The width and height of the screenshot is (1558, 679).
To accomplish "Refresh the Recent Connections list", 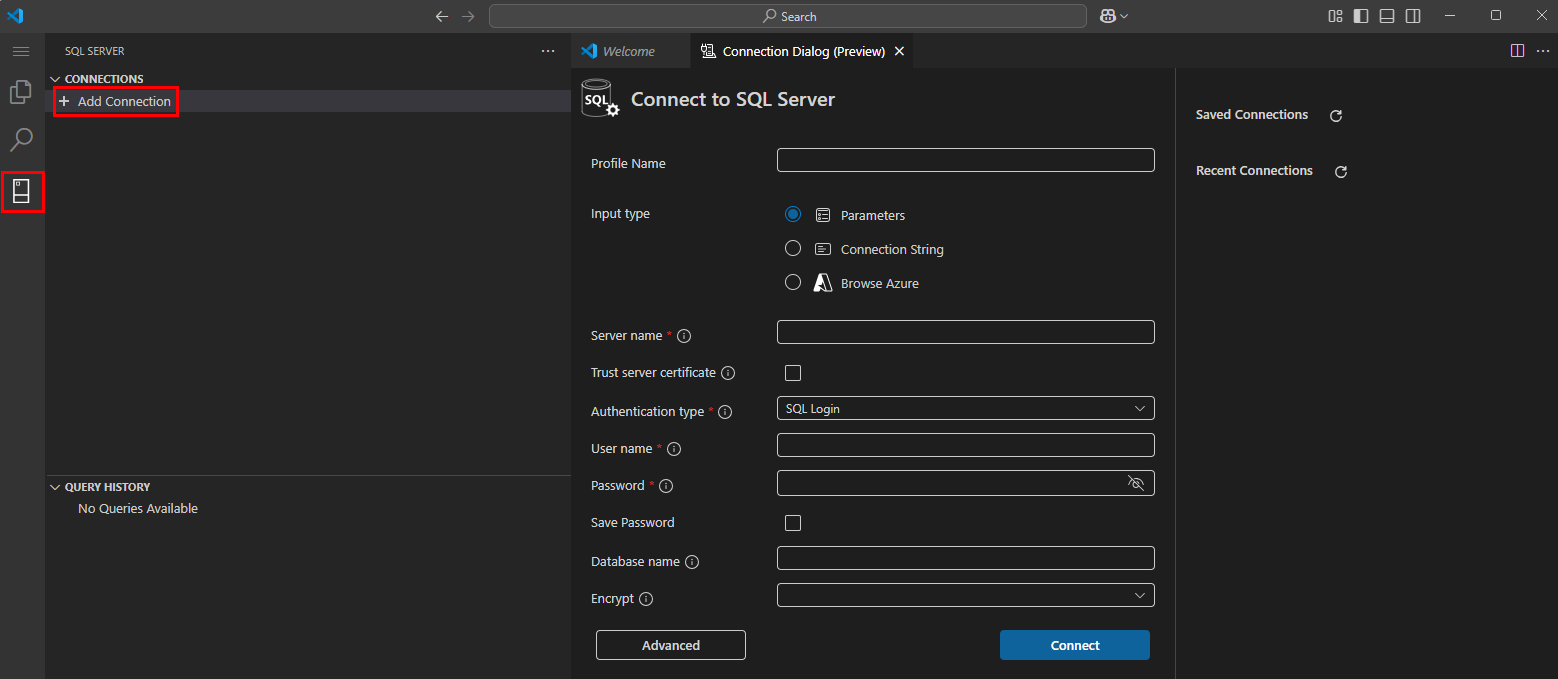I will coord(1341,172).
